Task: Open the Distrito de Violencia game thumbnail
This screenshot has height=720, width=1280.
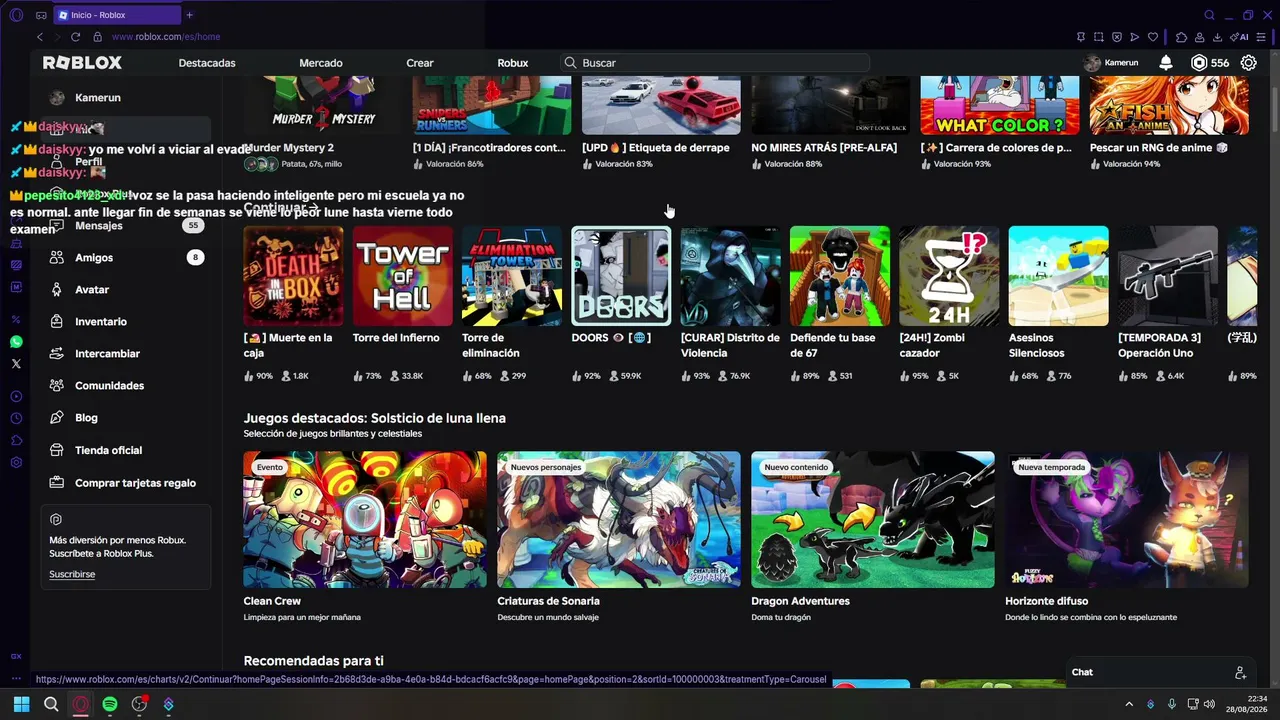Action: (x=730, y=276)
